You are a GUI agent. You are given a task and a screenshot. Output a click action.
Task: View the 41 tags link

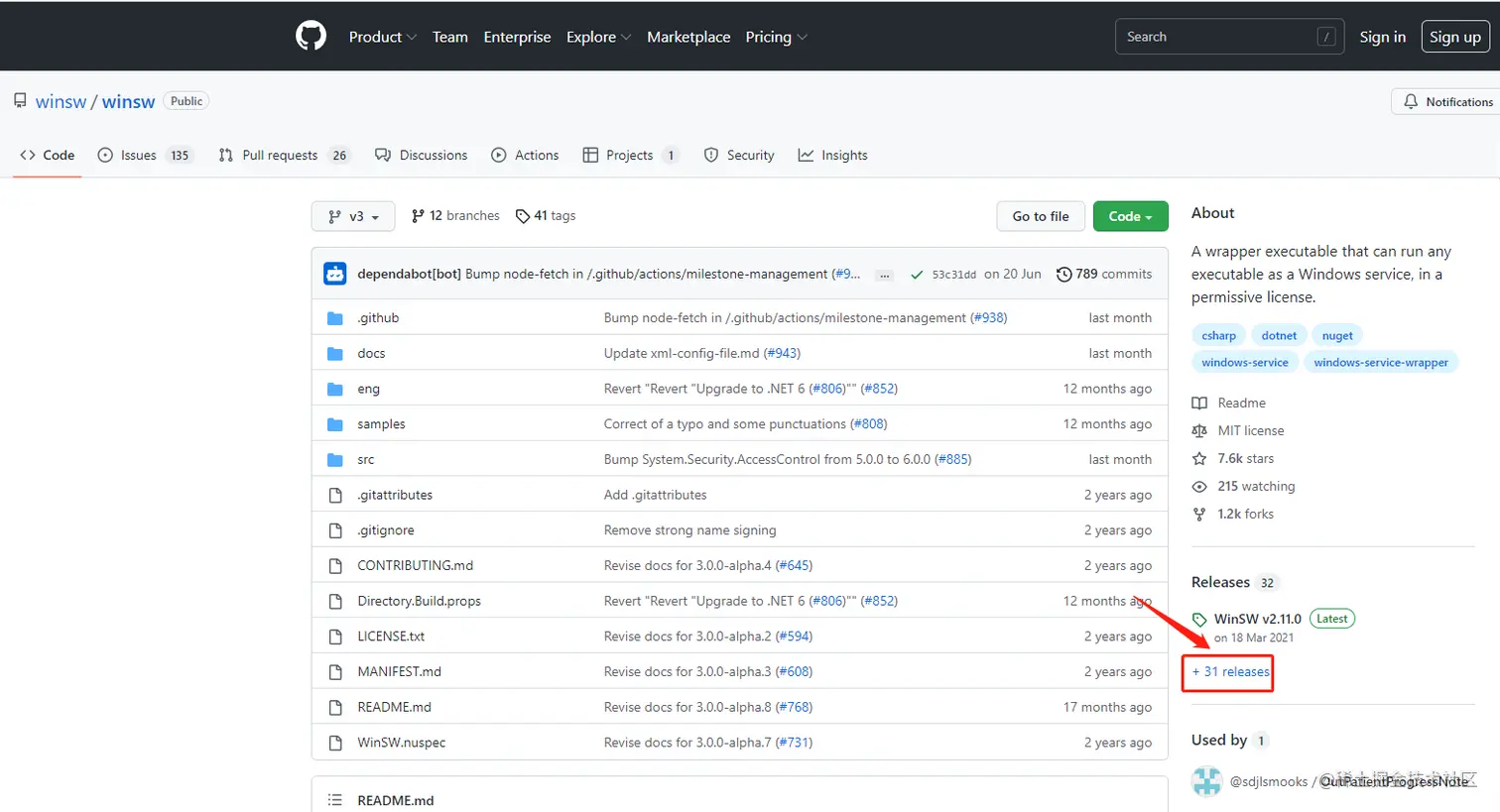pyautogui.click(x=546, y=215)
